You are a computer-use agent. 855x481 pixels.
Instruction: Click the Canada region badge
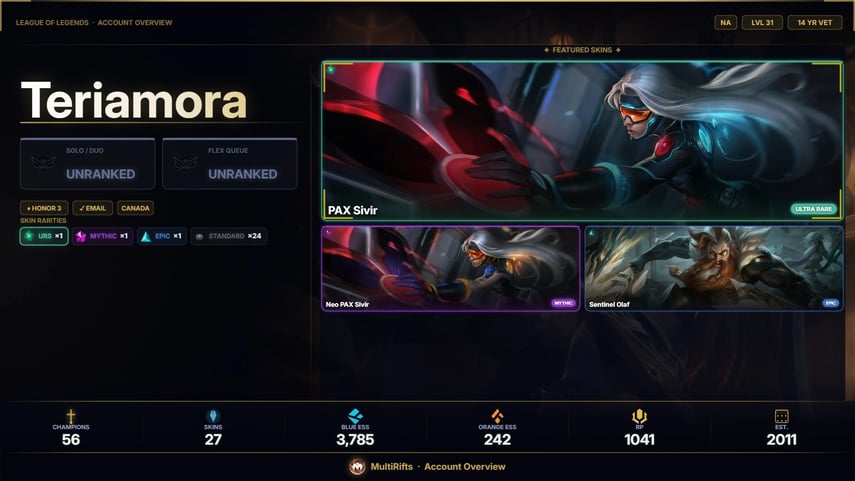[x=135, y=208]
